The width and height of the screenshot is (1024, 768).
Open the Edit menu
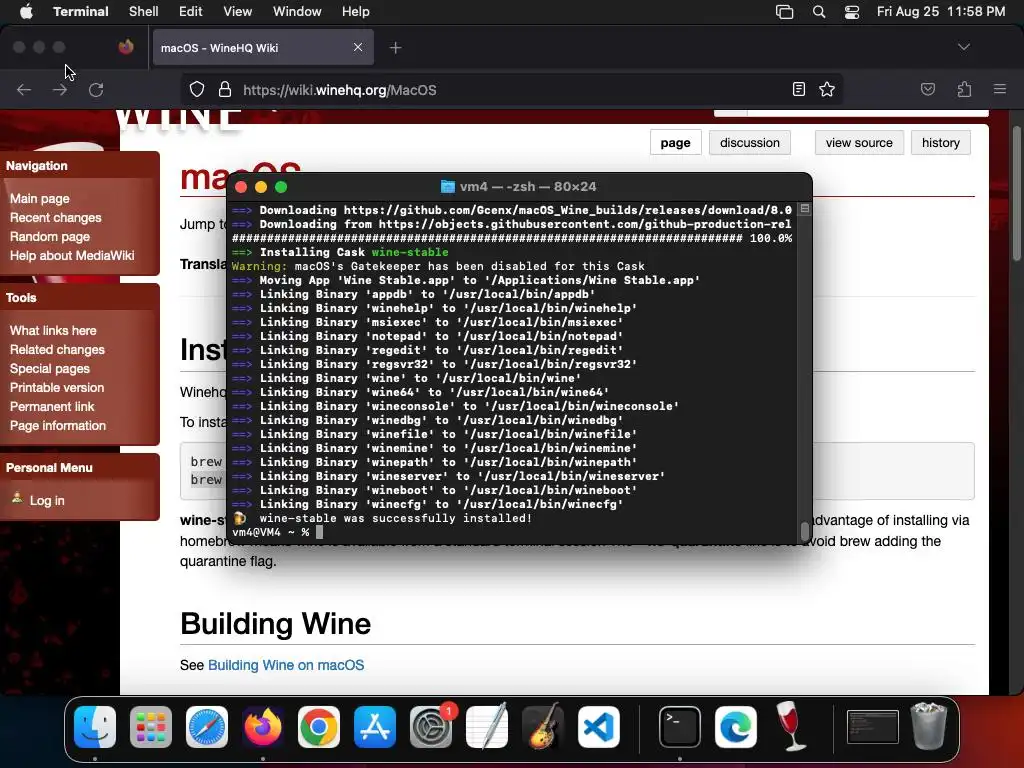pyautogui.click(x=191, y=12)
